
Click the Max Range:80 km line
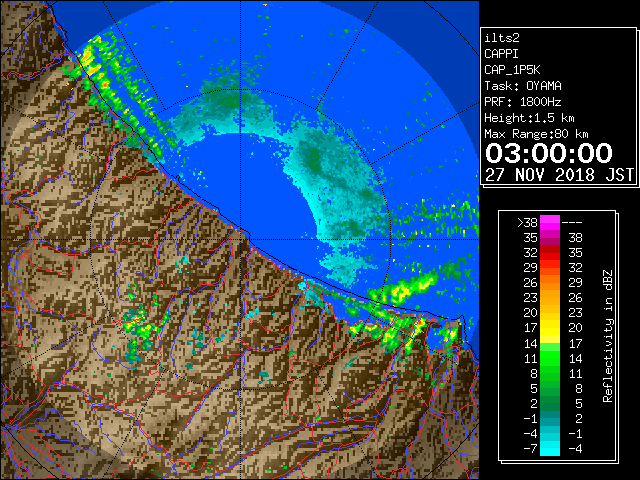click(536, 134)
